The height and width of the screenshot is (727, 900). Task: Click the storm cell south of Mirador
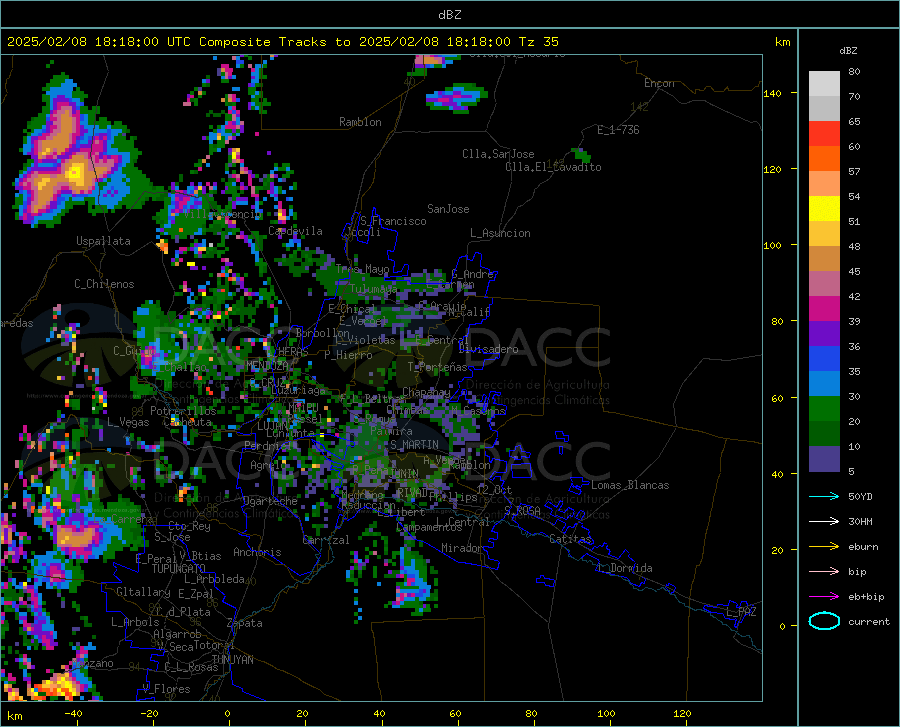(413, 580)
